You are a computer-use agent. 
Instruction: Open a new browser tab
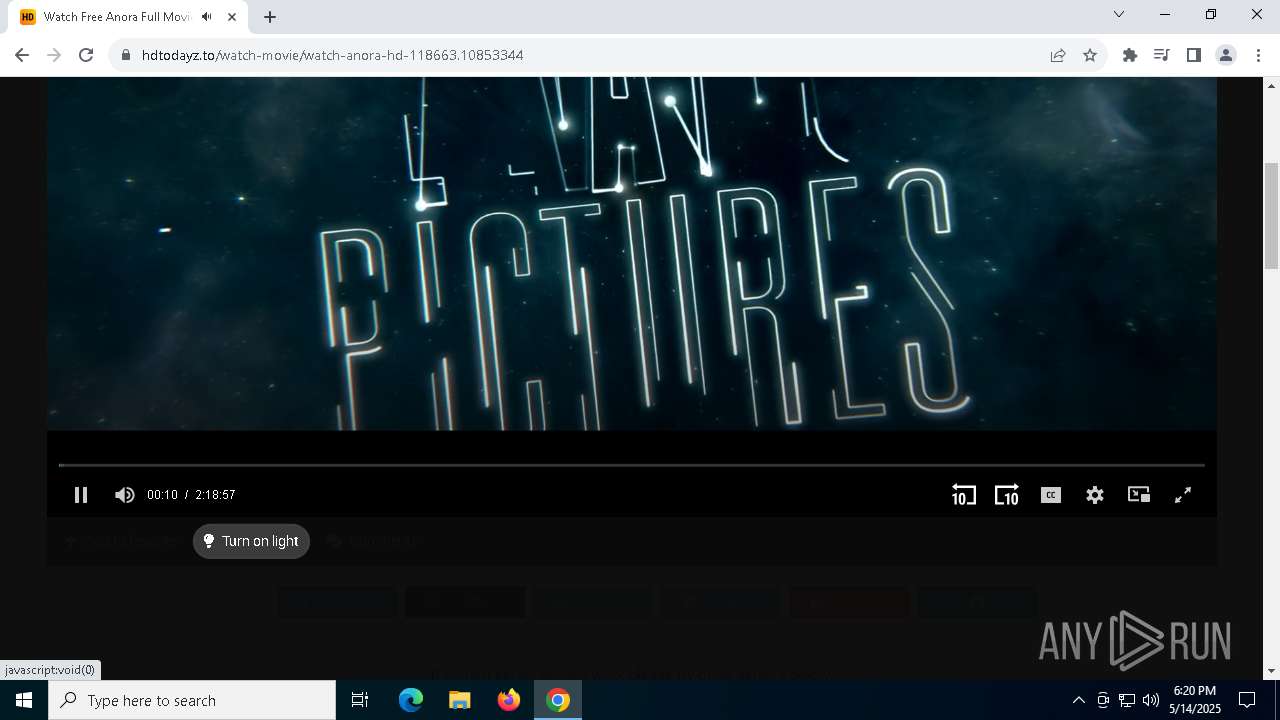click(x=270, y=17)
